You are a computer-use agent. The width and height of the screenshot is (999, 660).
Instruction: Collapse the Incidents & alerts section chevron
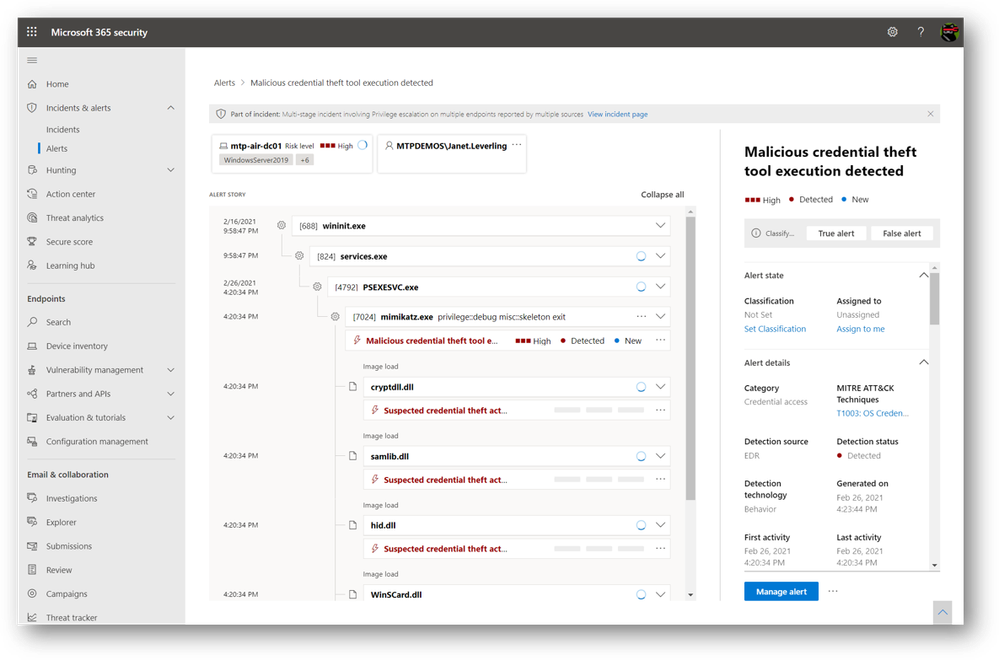[171, 108]
